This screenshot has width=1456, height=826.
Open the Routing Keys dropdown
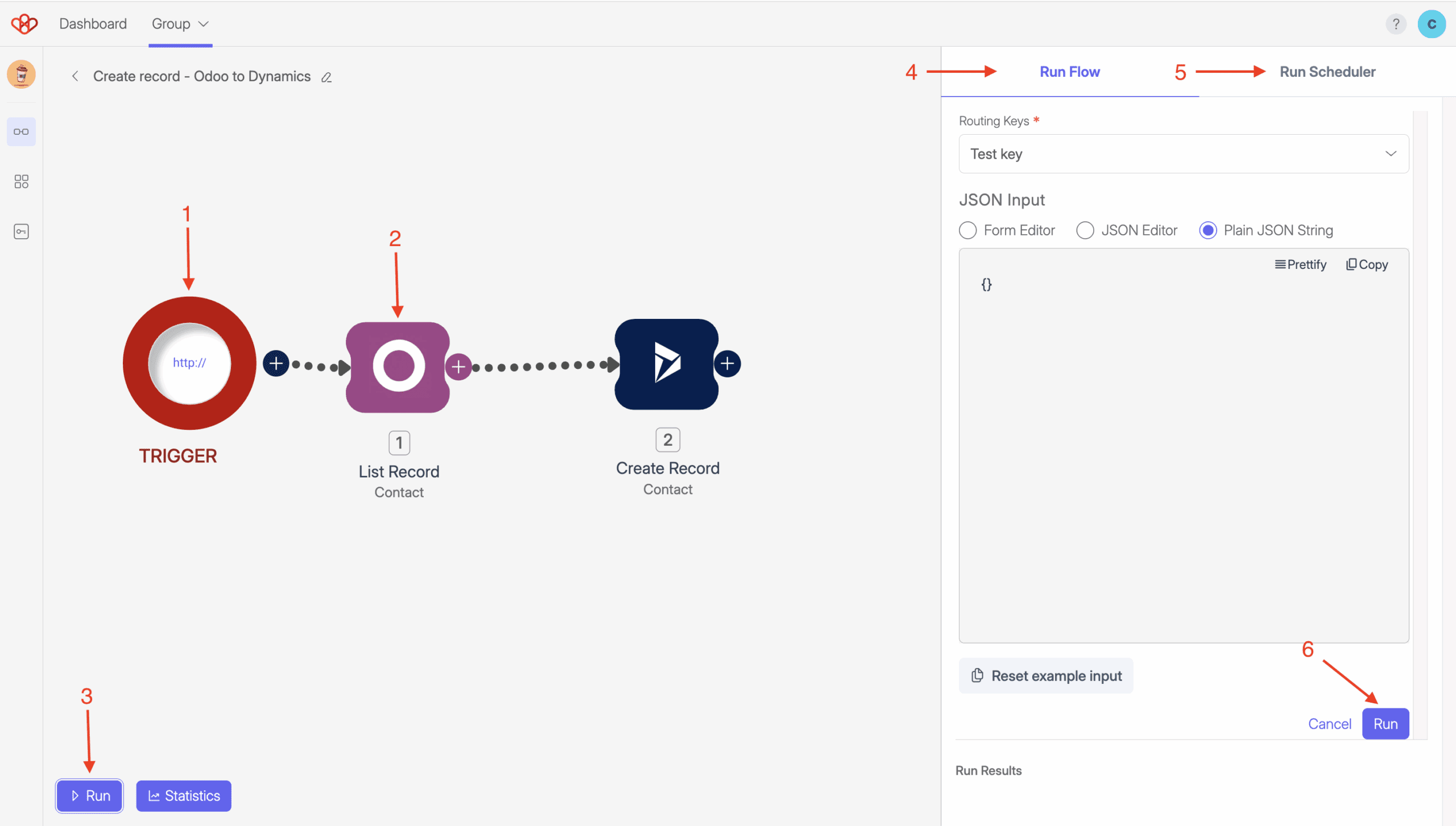tap(1184, 154)
